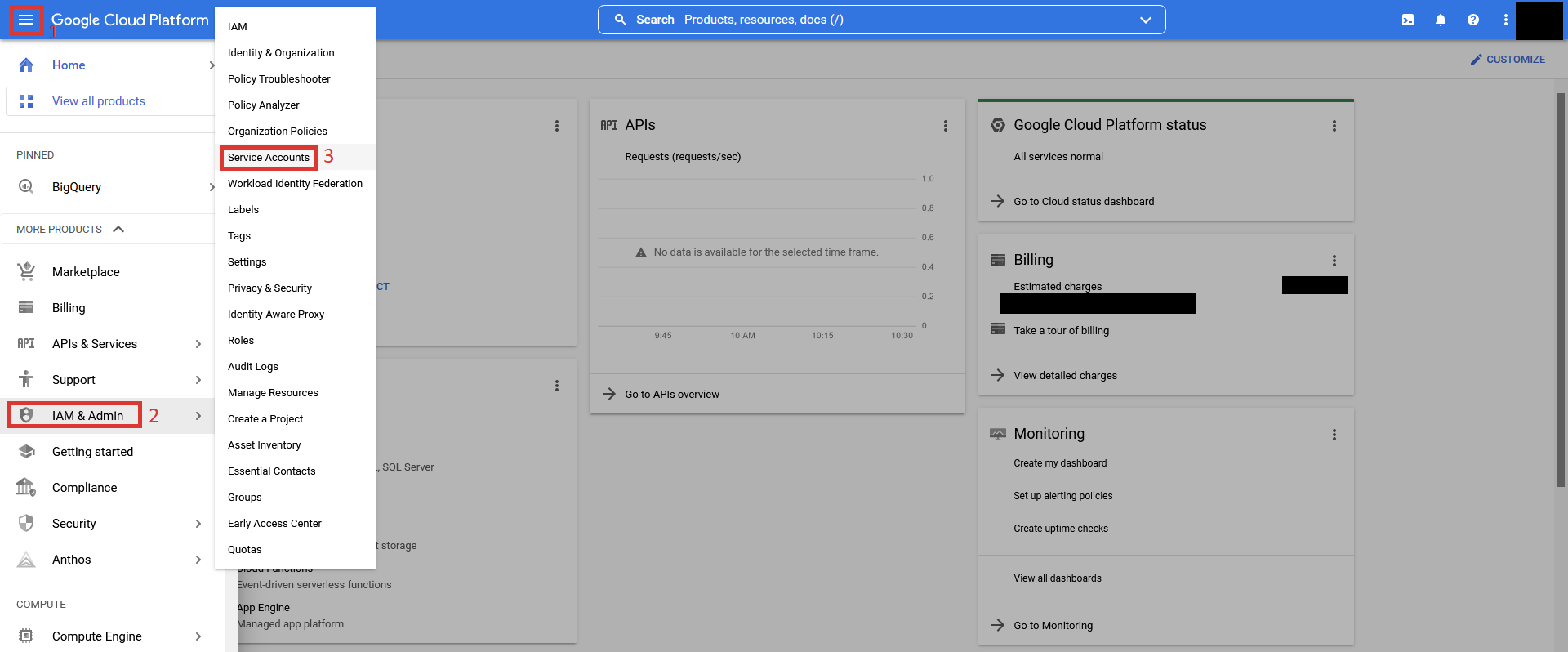Choose Create a Project menu entry

click(x=295, y=419)
